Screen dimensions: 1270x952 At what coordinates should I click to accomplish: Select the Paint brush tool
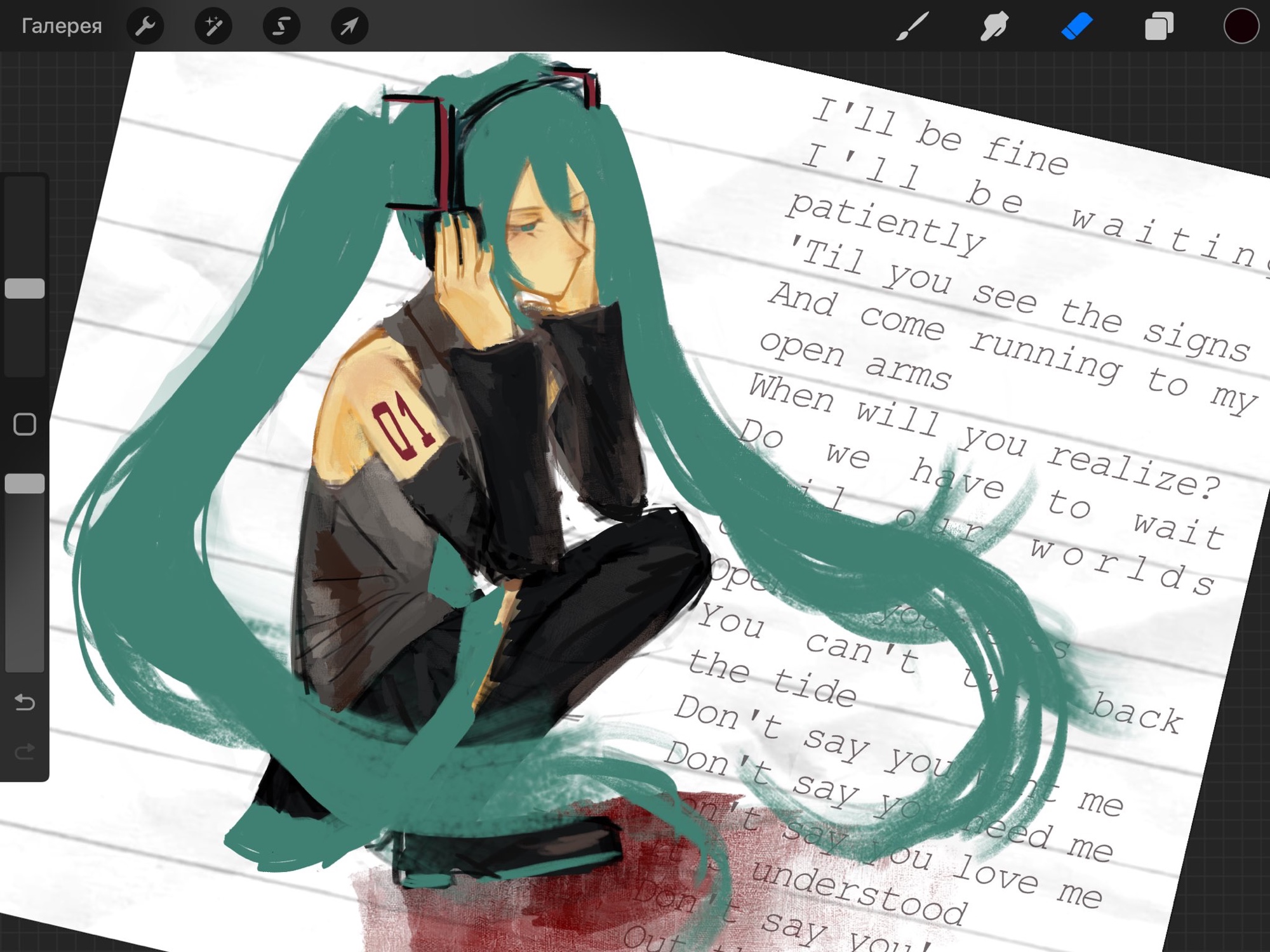[912, 26]
